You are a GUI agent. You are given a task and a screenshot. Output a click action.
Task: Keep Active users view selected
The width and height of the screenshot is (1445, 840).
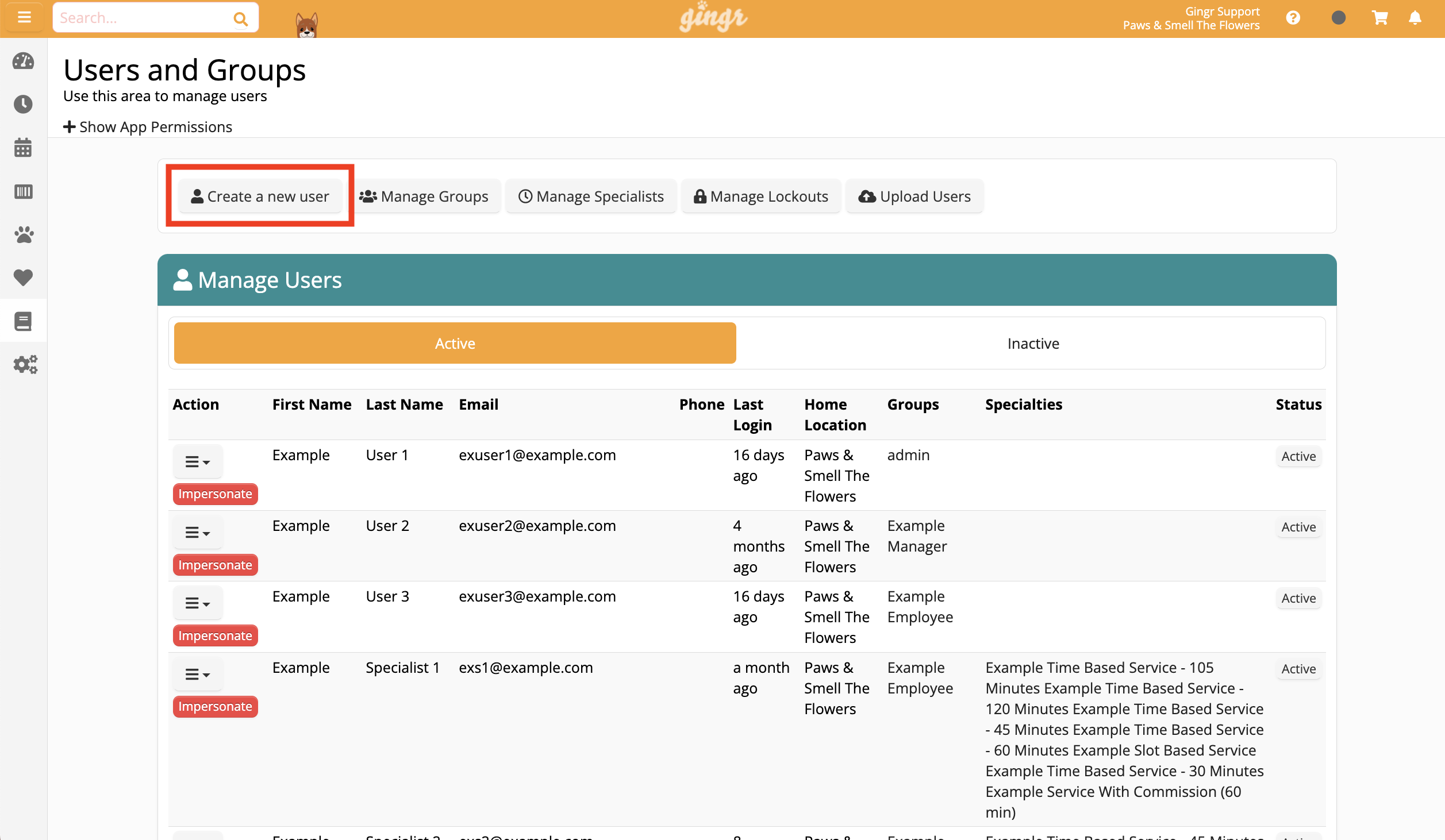pyautogui.click(x=454, y=343)
